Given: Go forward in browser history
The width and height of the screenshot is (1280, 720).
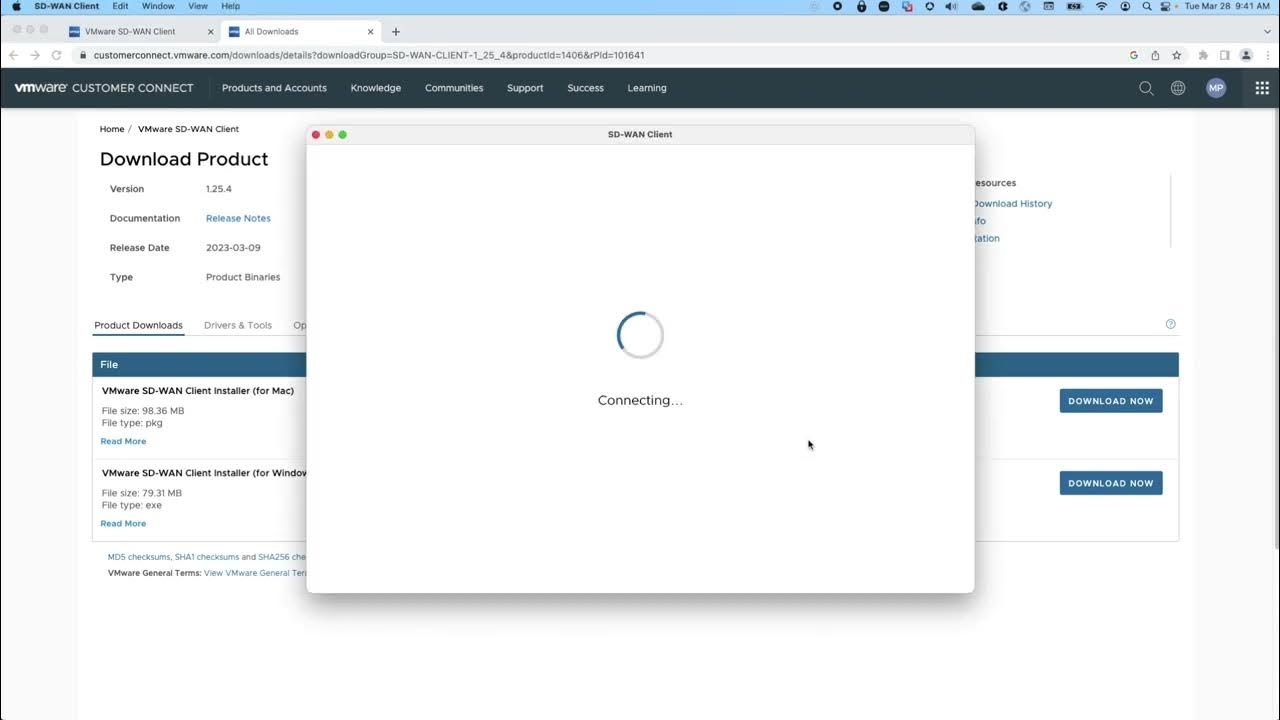Looking at the screenshot, I should point(35,55).
